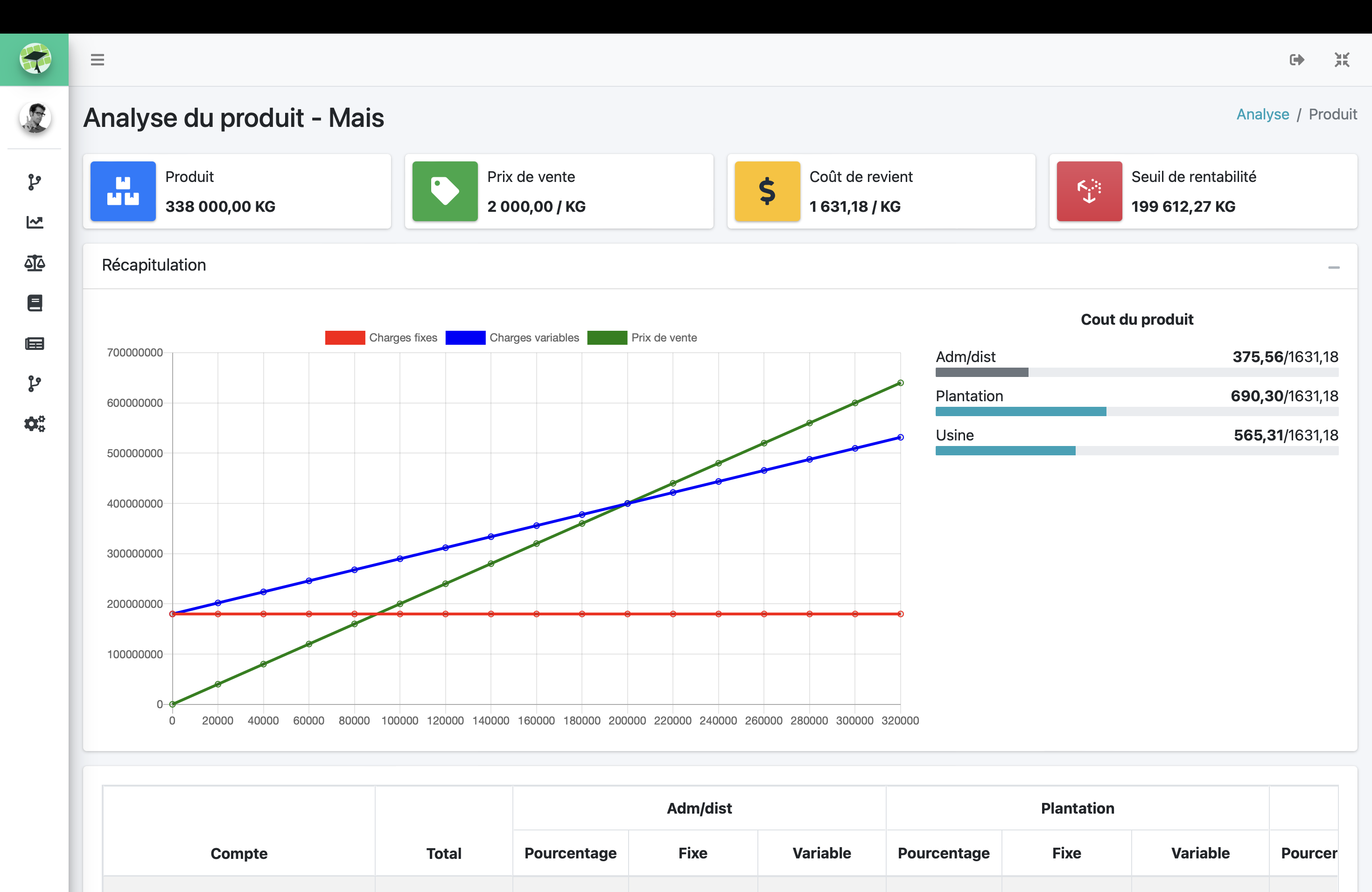Click the Analyse breadcrumb link

click(1262, 114)
